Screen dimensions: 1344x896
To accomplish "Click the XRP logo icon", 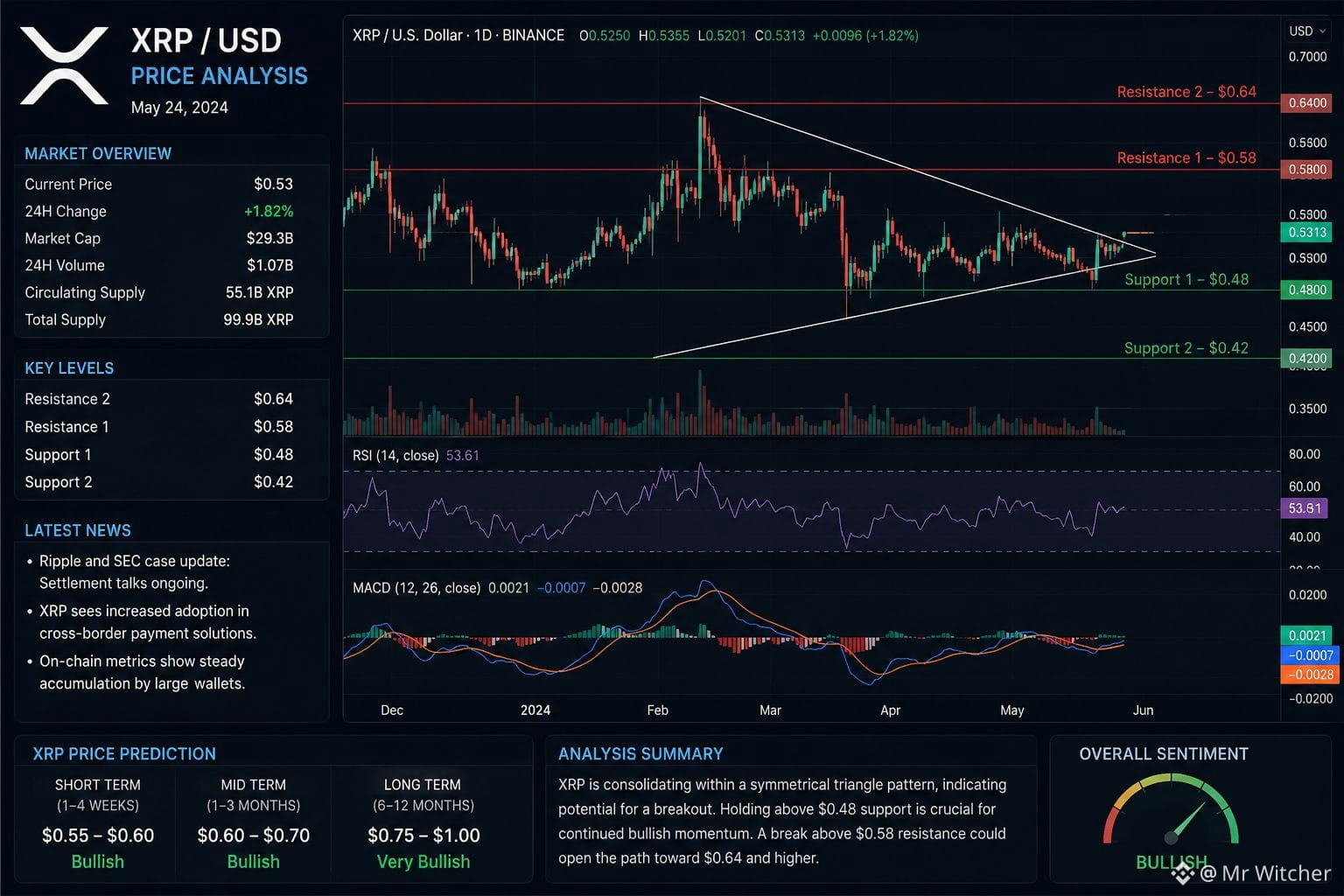I will point(64,66).
